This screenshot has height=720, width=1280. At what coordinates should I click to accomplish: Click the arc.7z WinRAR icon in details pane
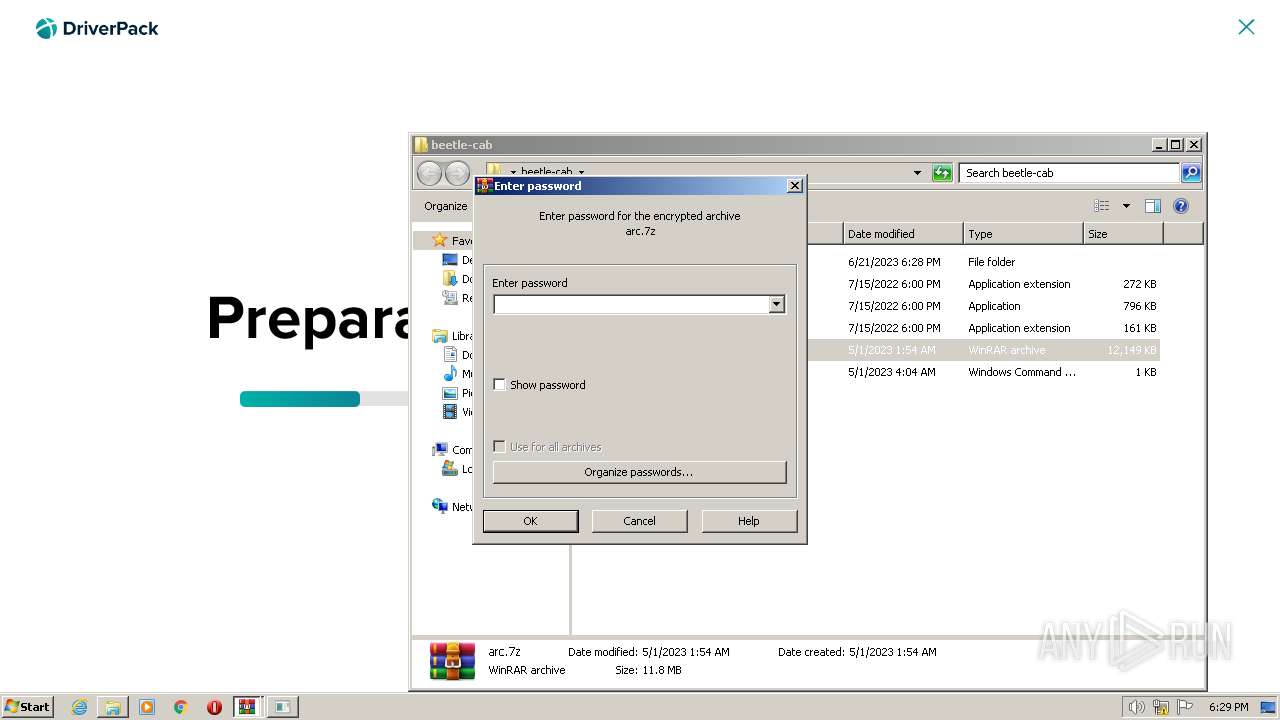(x=452, y=661)
